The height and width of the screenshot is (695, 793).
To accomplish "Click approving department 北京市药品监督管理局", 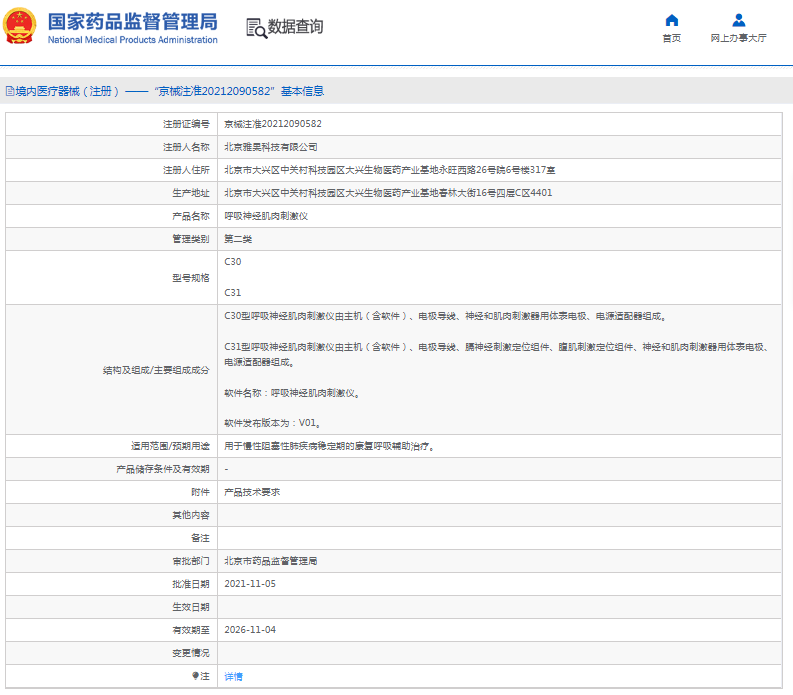I will [271, 561].
